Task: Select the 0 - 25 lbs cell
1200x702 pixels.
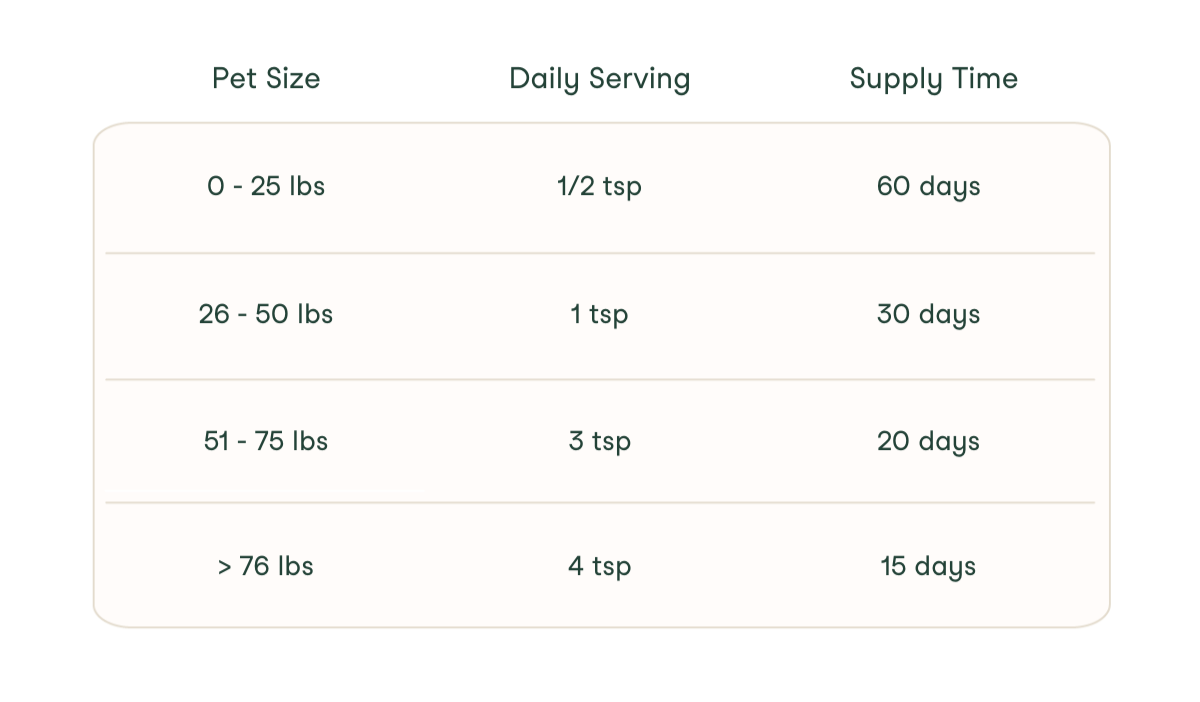Action: [x=266, y=187]
